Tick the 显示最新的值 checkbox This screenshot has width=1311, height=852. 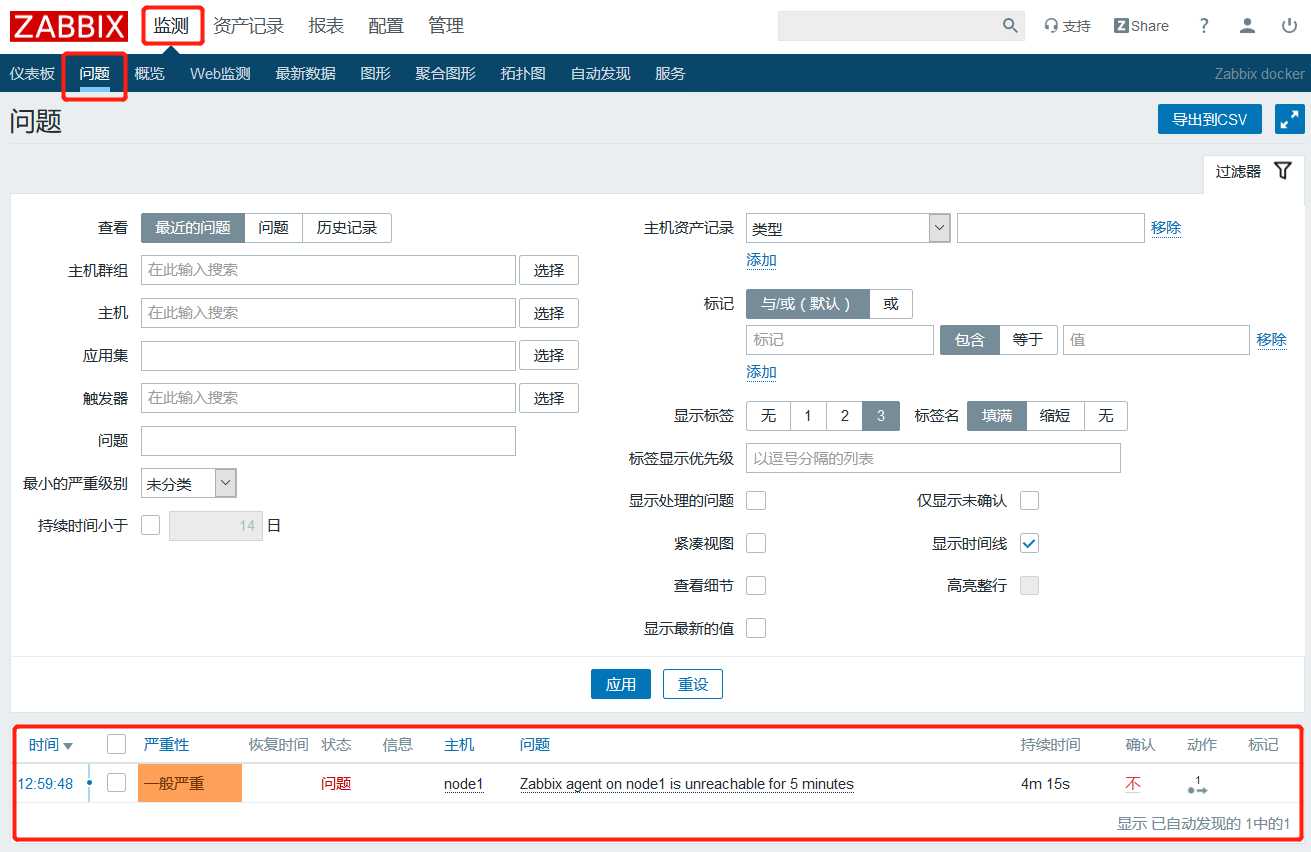[x=756, y=628]
